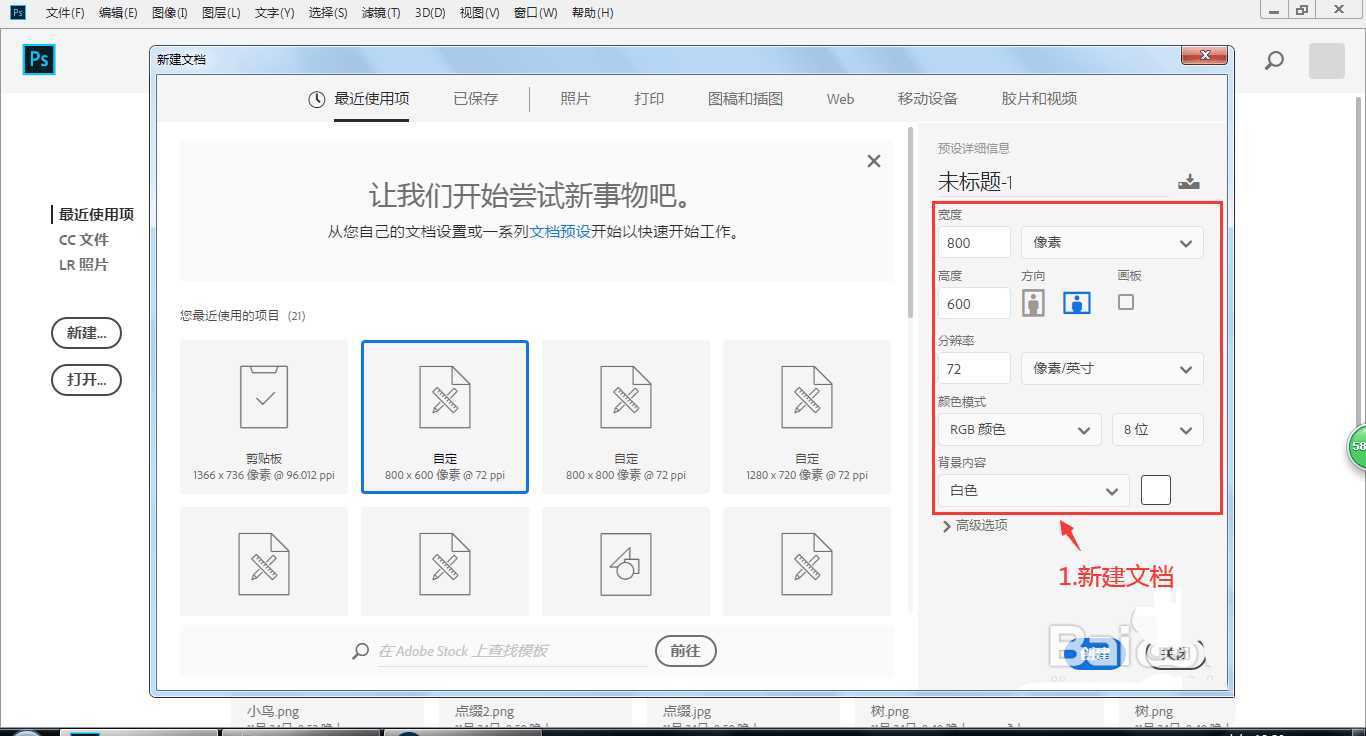Click the magnifier icon inside the Adobe Stock search box

[360, 651]
